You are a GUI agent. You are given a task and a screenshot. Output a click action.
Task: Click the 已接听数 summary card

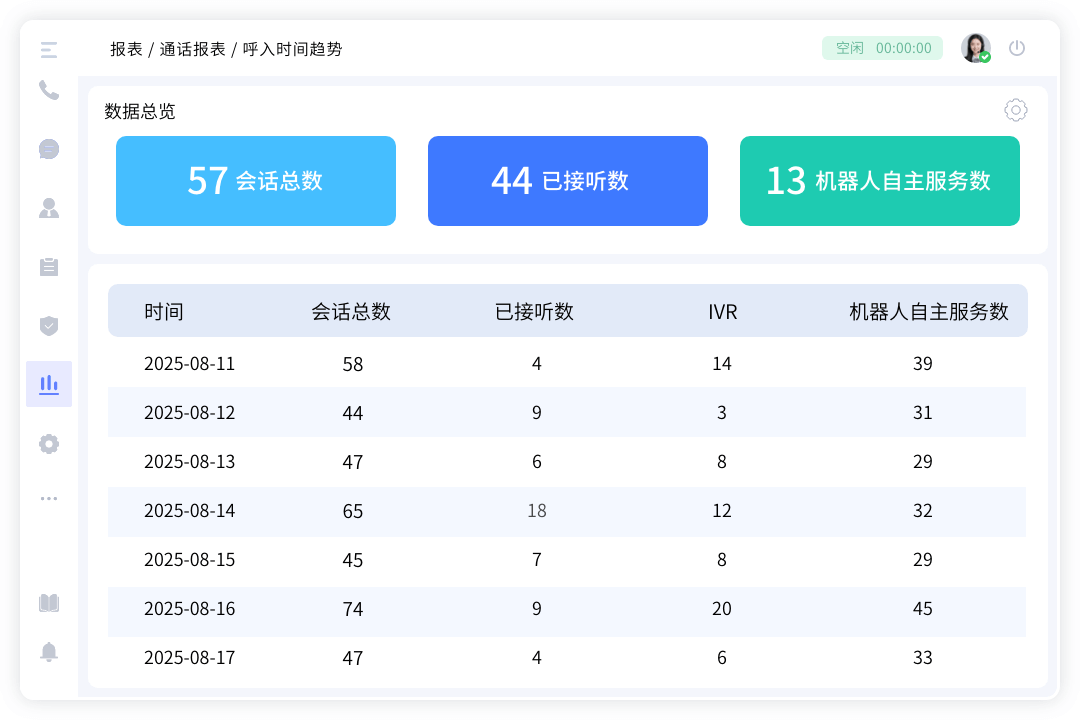(568, 181)
